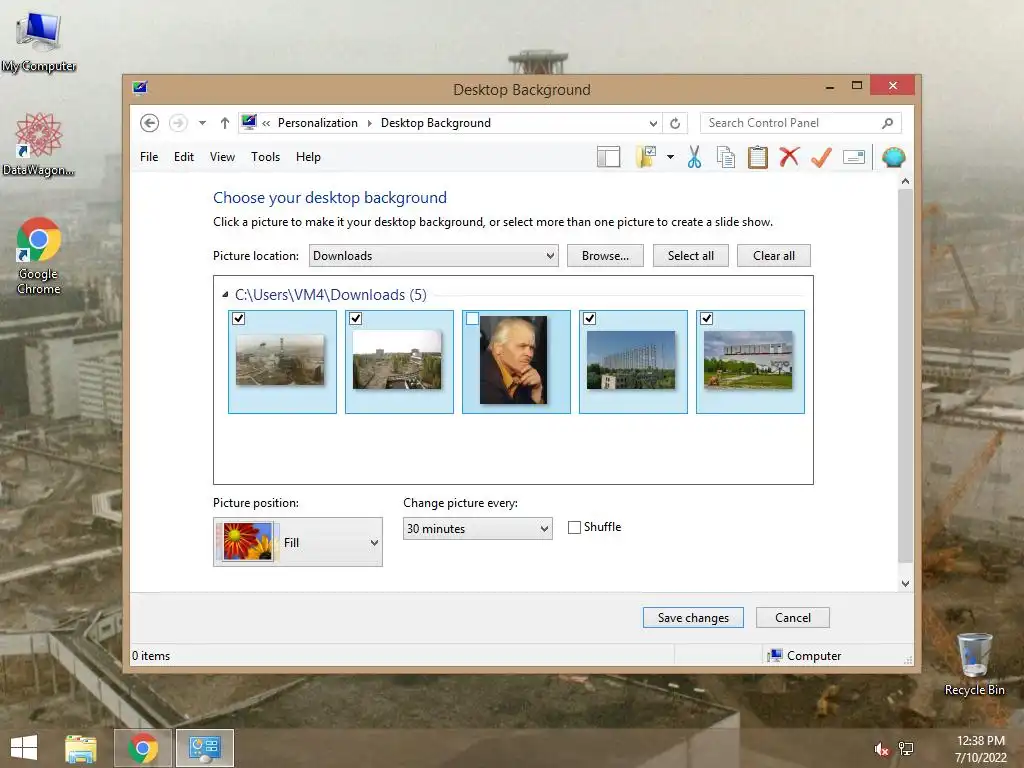Uncheck the first reactor aerial picture checkbox
This screenshot has width=1024, height=768.
(238, 319)
